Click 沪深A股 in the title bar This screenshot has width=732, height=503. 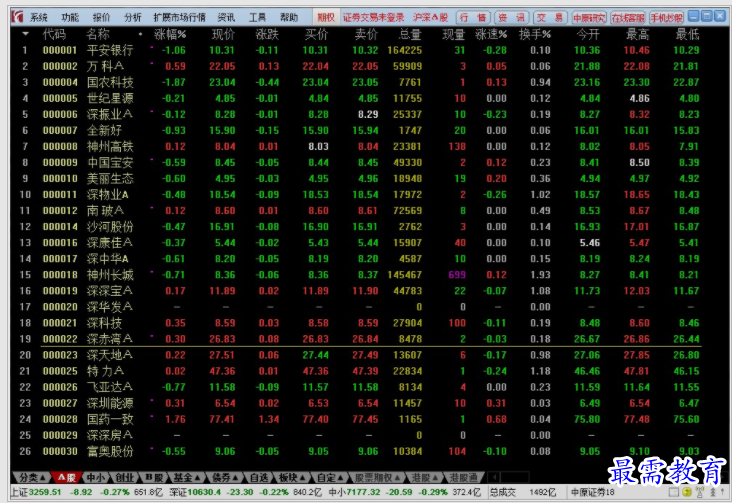[x=430, y=18]
